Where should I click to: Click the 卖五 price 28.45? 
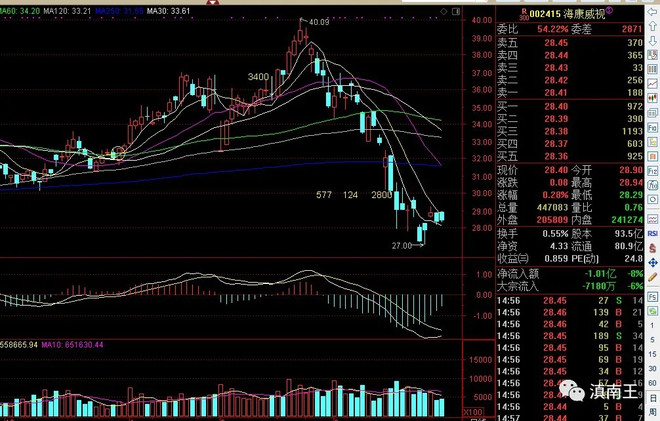pos(556,43)
